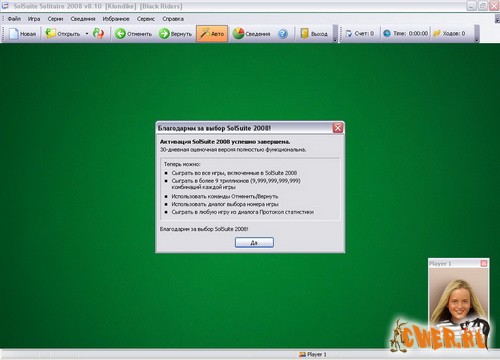Toggle the Авто autoplay button
Screen dimensions: 500x360
pos(212,34)
